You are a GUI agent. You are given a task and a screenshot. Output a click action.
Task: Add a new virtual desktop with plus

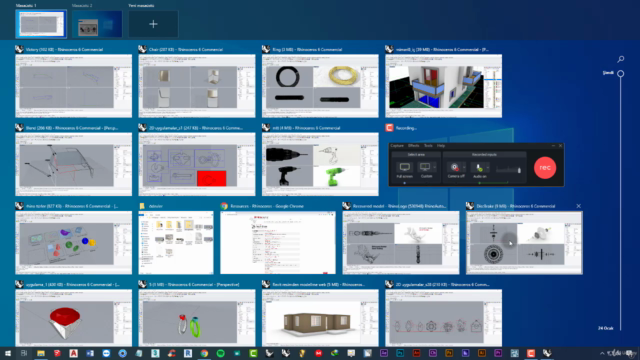point(153,24)
